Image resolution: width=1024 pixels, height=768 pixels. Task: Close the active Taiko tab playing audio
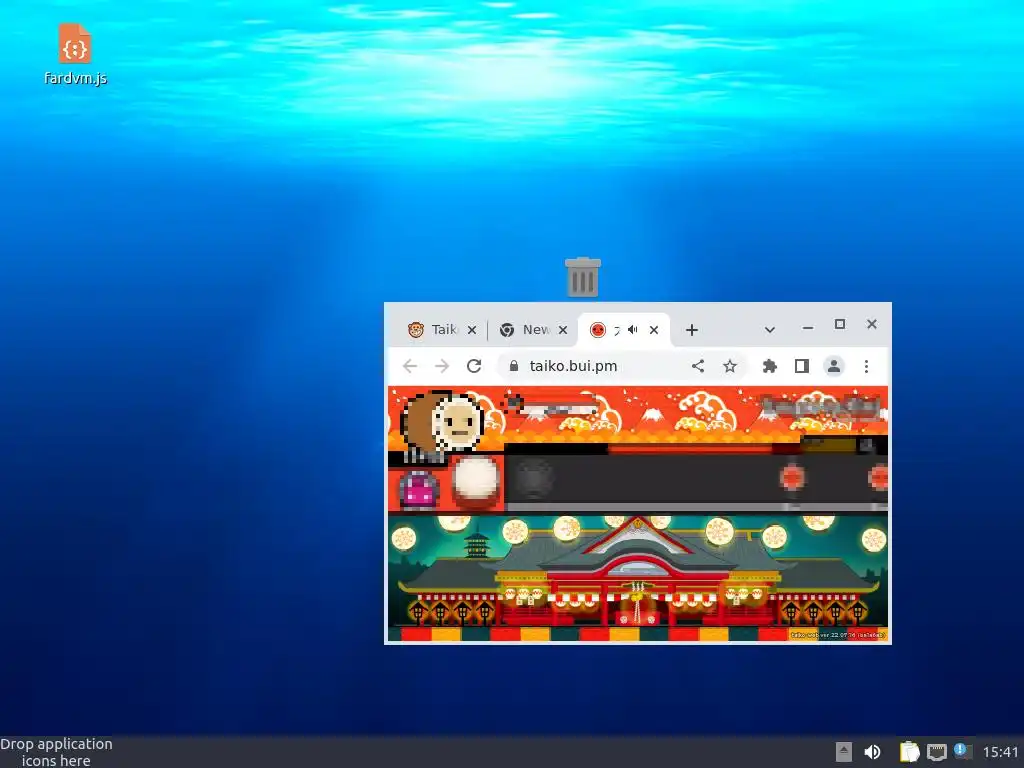[654, 330]
